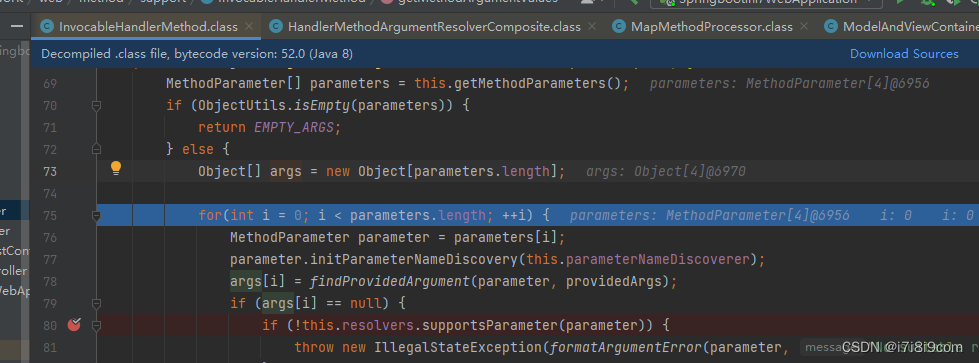Collapse the fold marker on line 72

coord(96,150)
